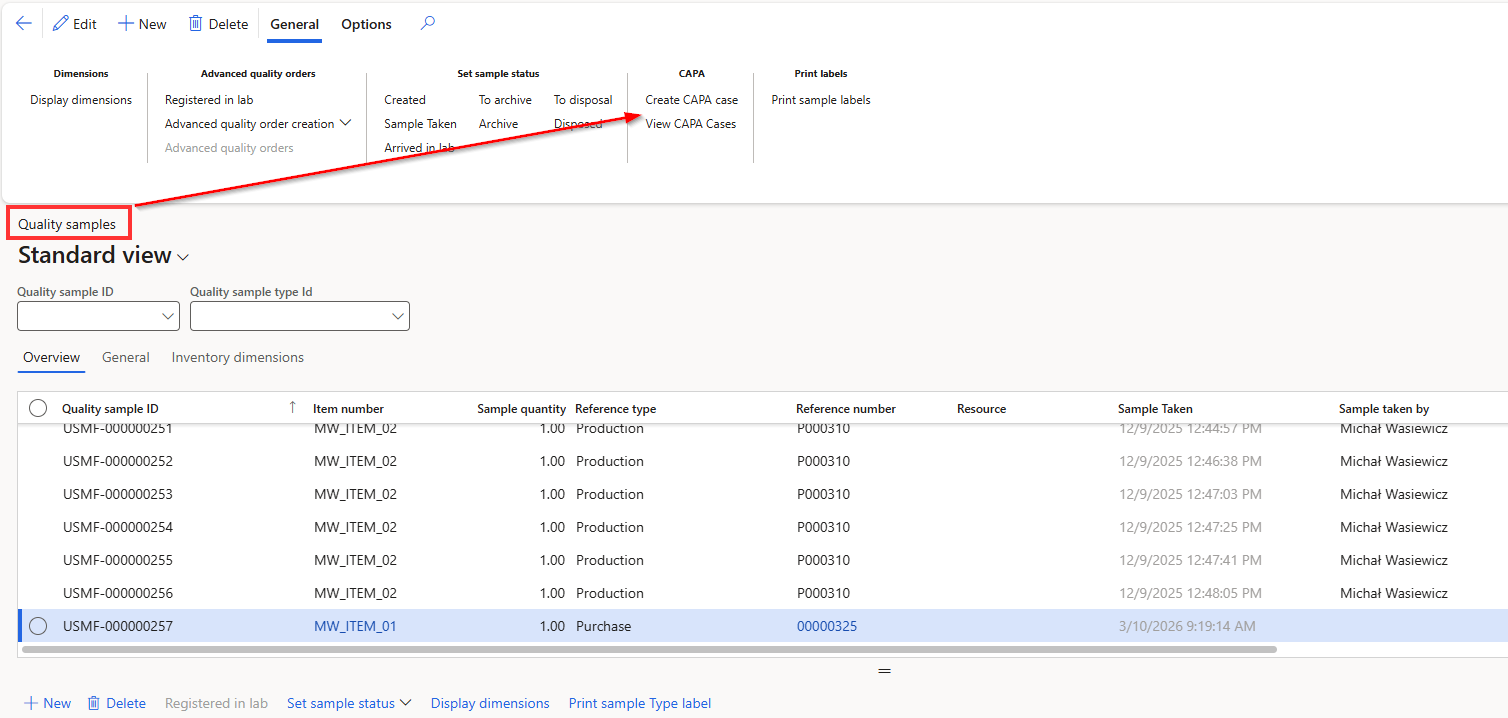
Task: Click the Reference number column header
Action: click(x=846, y=408)
